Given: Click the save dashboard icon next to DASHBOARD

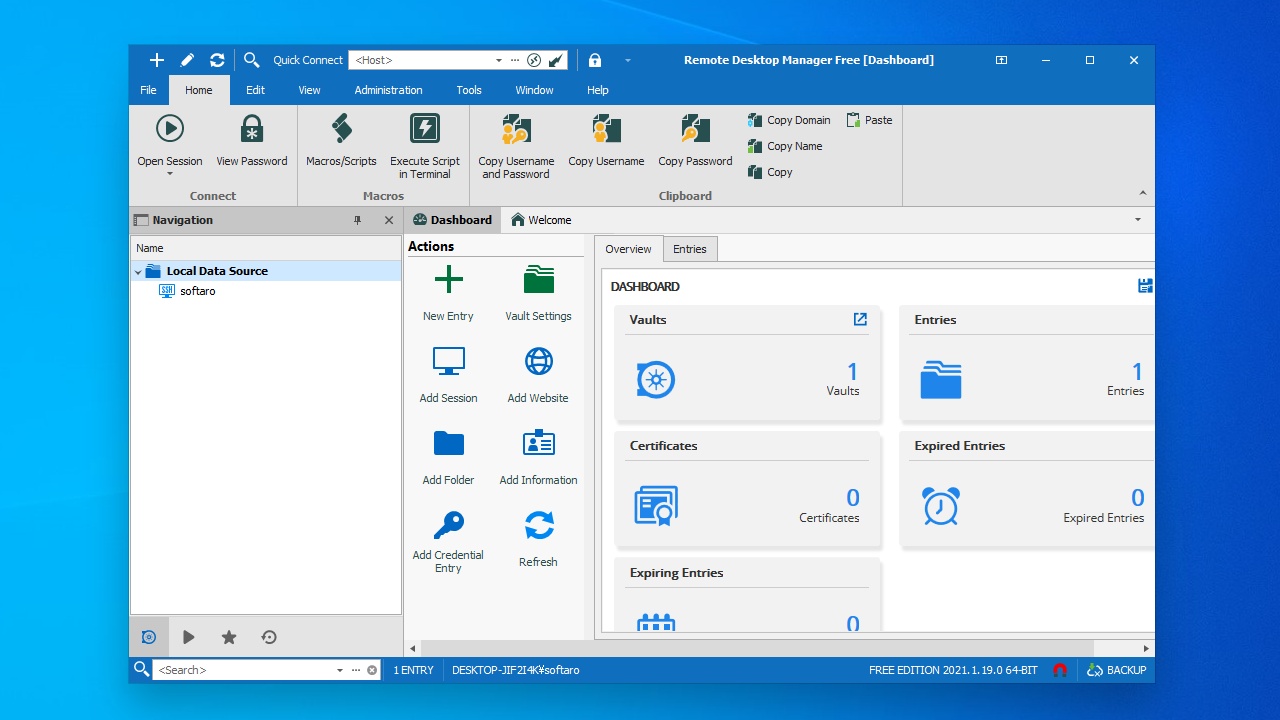Looking at the screenshot, I should tap(1146, 286).
